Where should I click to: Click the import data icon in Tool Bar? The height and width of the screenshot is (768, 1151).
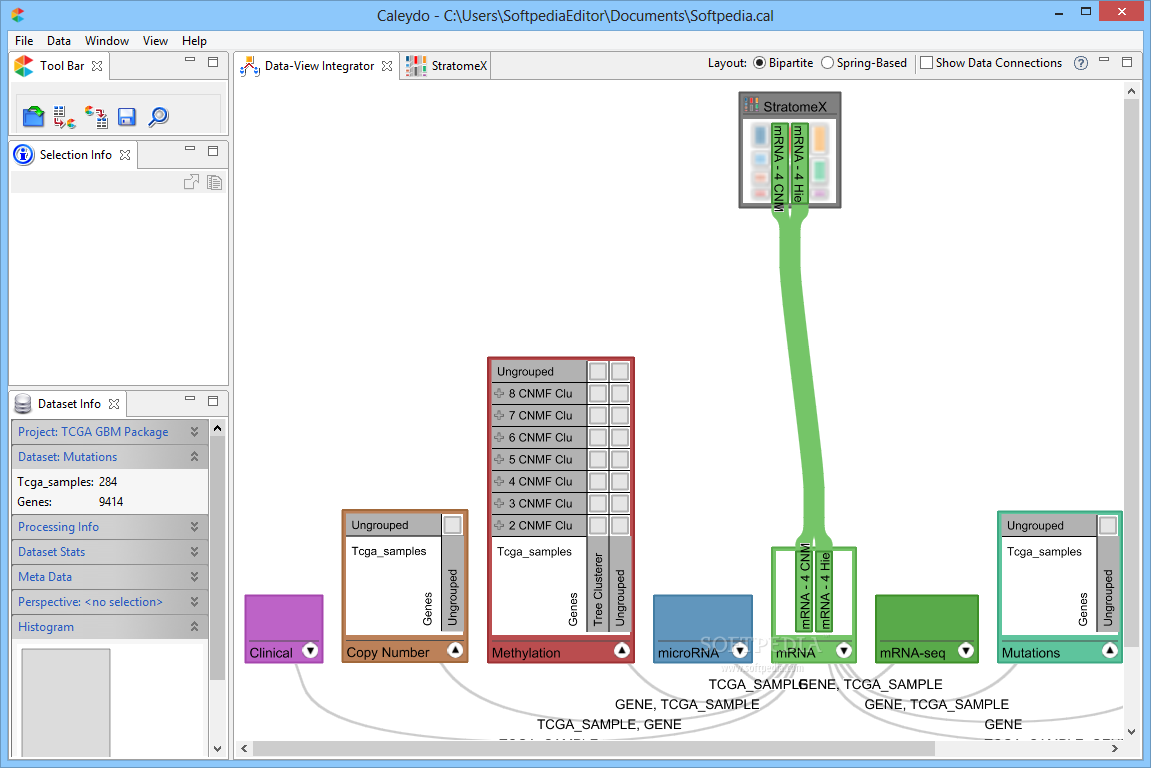(65, 117)
